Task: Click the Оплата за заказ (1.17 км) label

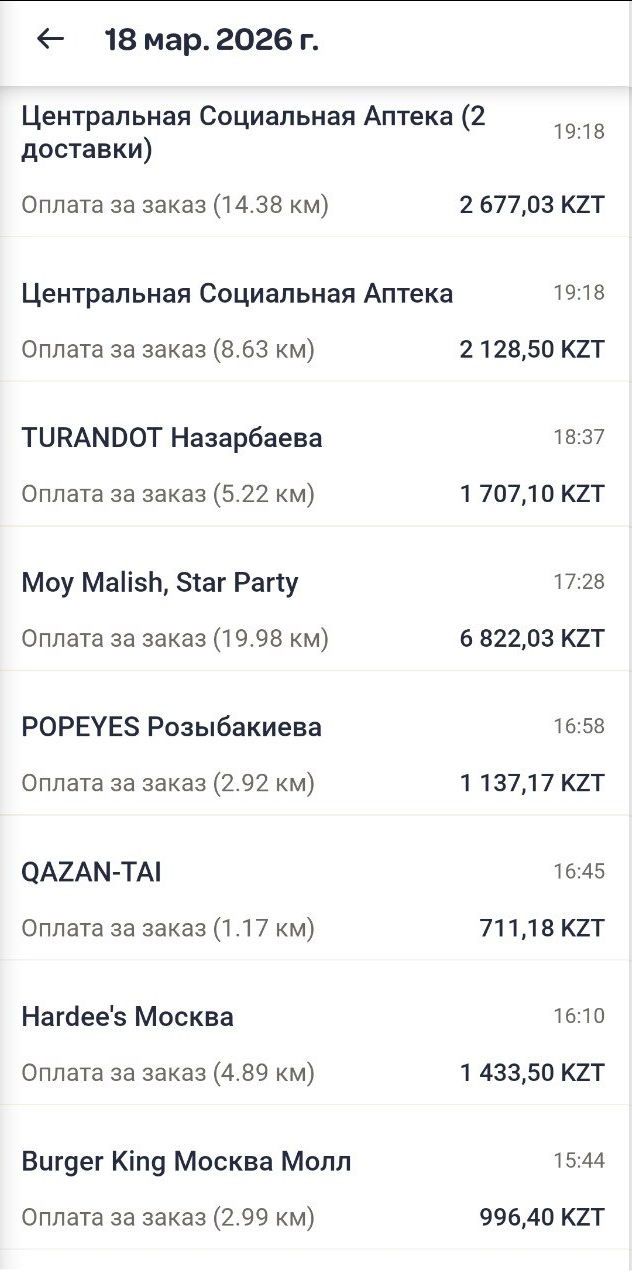Action: [168, 929]
